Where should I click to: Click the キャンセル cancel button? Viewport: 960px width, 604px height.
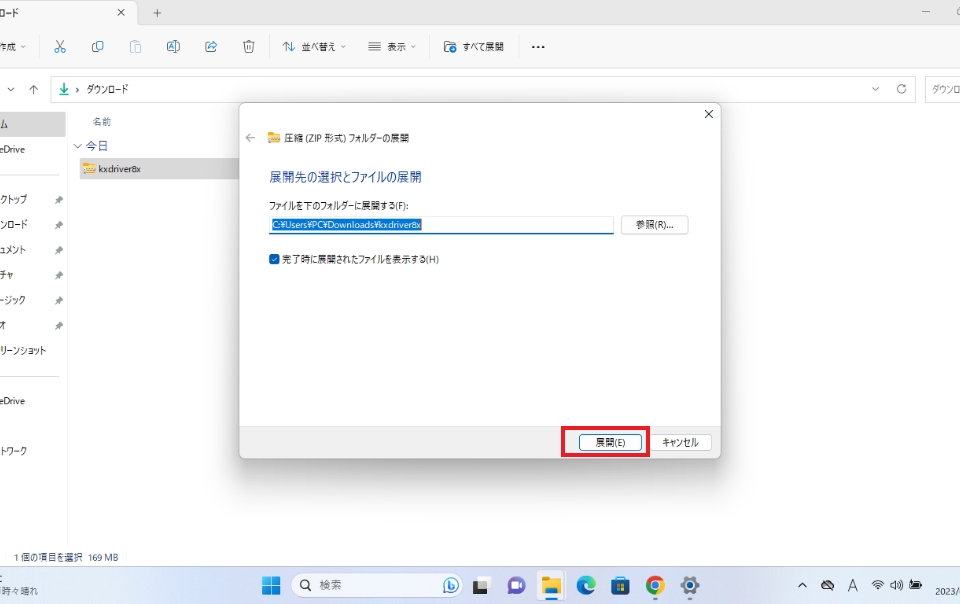[684, 442]
